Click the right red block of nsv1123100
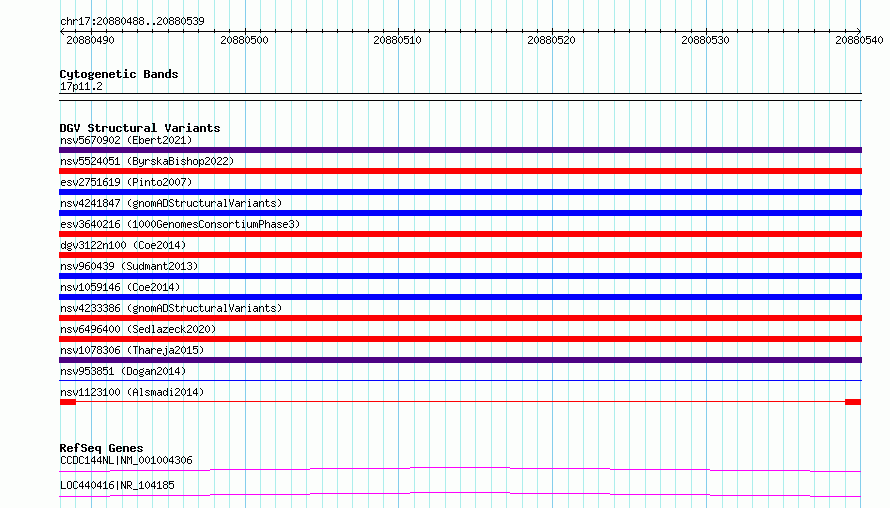The height and width of the screenshot is (508, 890). [x=853, y=402]
